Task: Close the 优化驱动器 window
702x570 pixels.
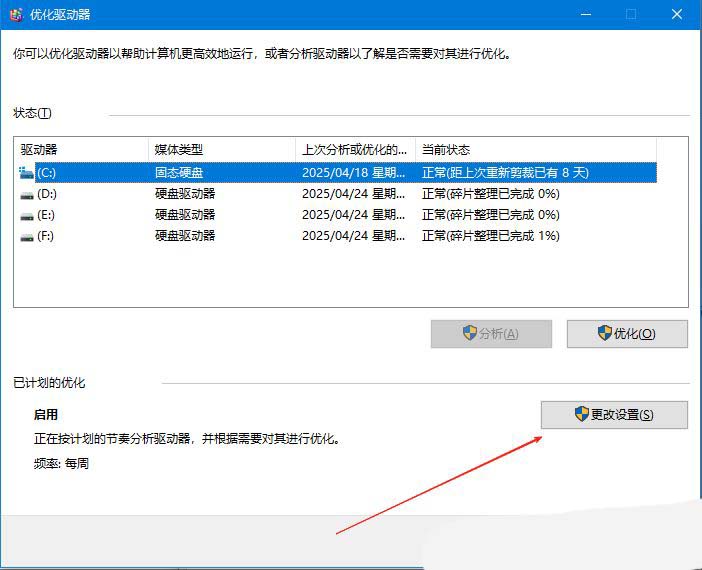Action: pyautogui.click(x=676, y=14)
